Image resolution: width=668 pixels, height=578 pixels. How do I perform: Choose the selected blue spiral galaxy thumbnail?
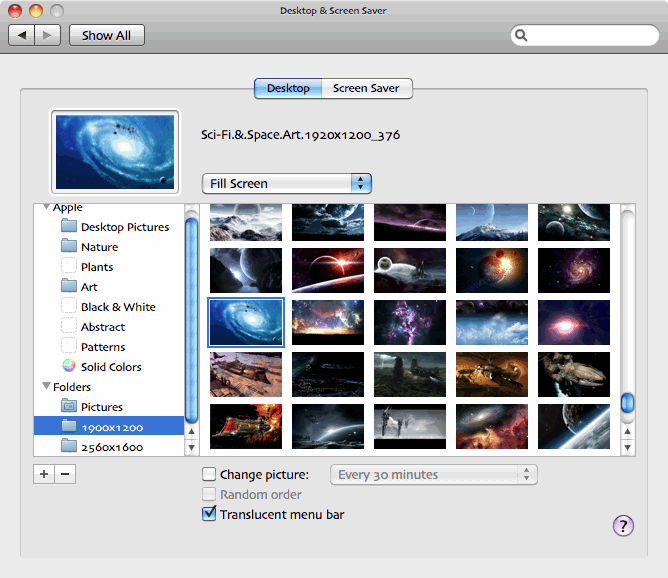pyautogui.click(x=246, y=322)
